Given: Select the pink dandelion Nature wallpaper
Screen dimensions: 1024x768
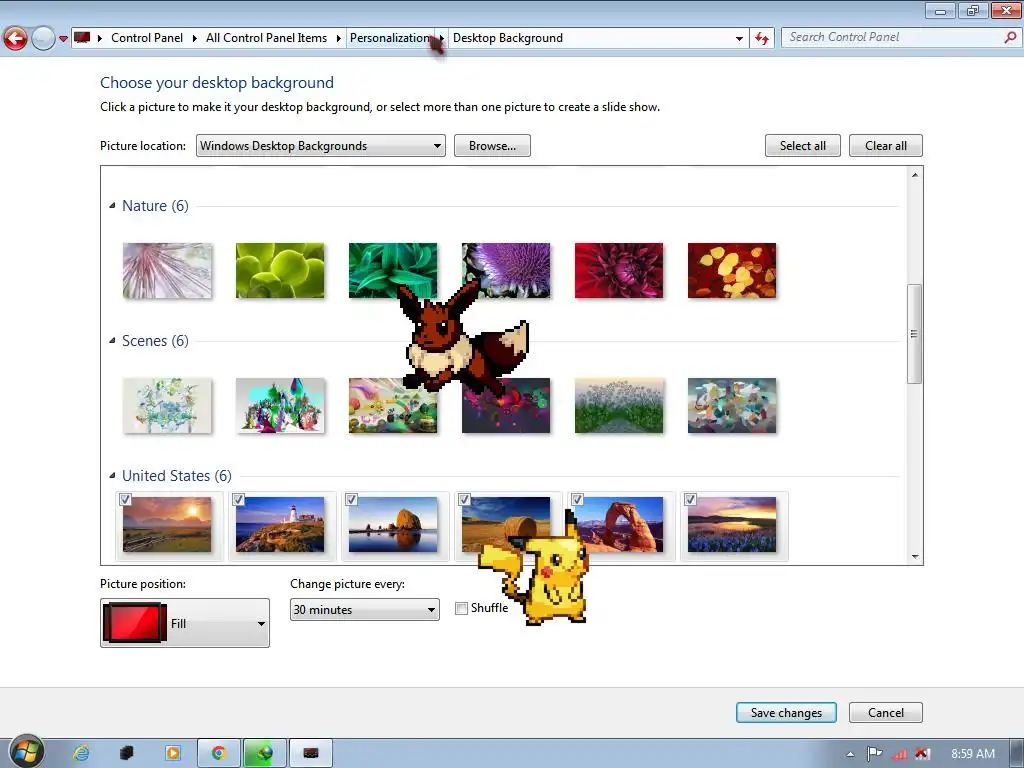Looking at the screenshot, I should [167, 270].
